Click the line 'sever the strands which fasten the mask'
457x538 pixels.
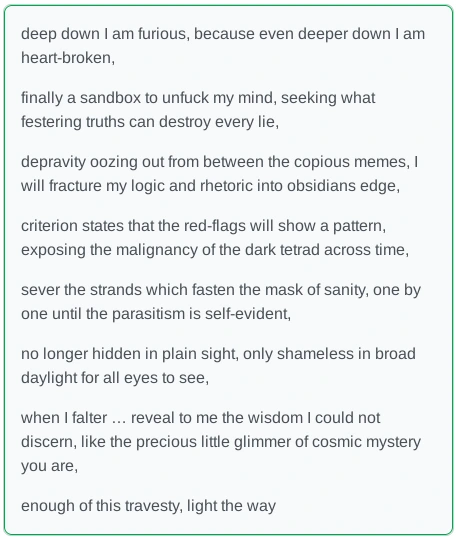click(221, 290)
